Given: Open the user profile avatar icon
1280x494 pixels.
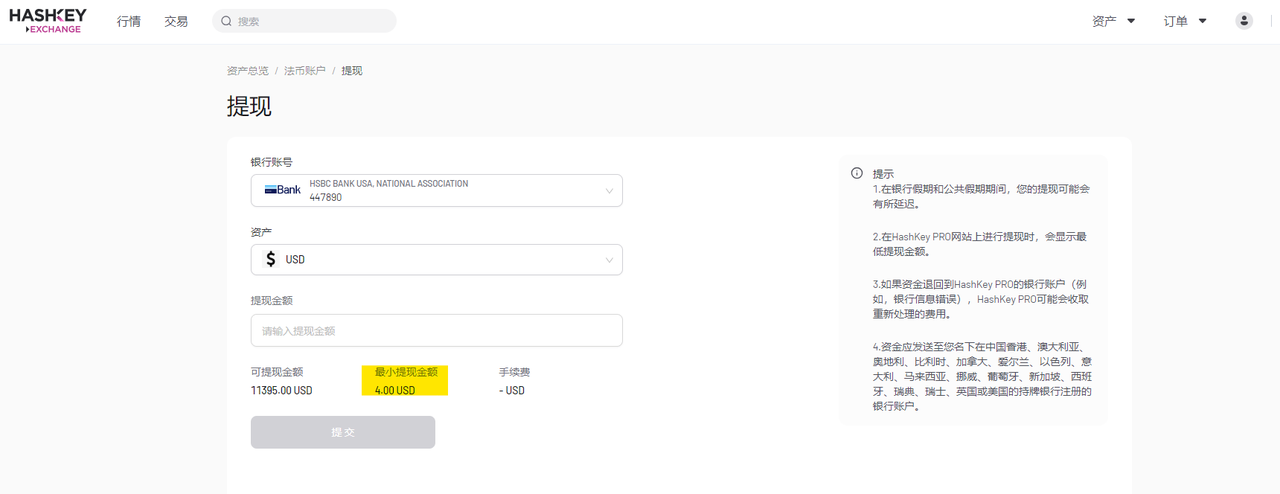Looking at the screenshot, I should 1244,21.
